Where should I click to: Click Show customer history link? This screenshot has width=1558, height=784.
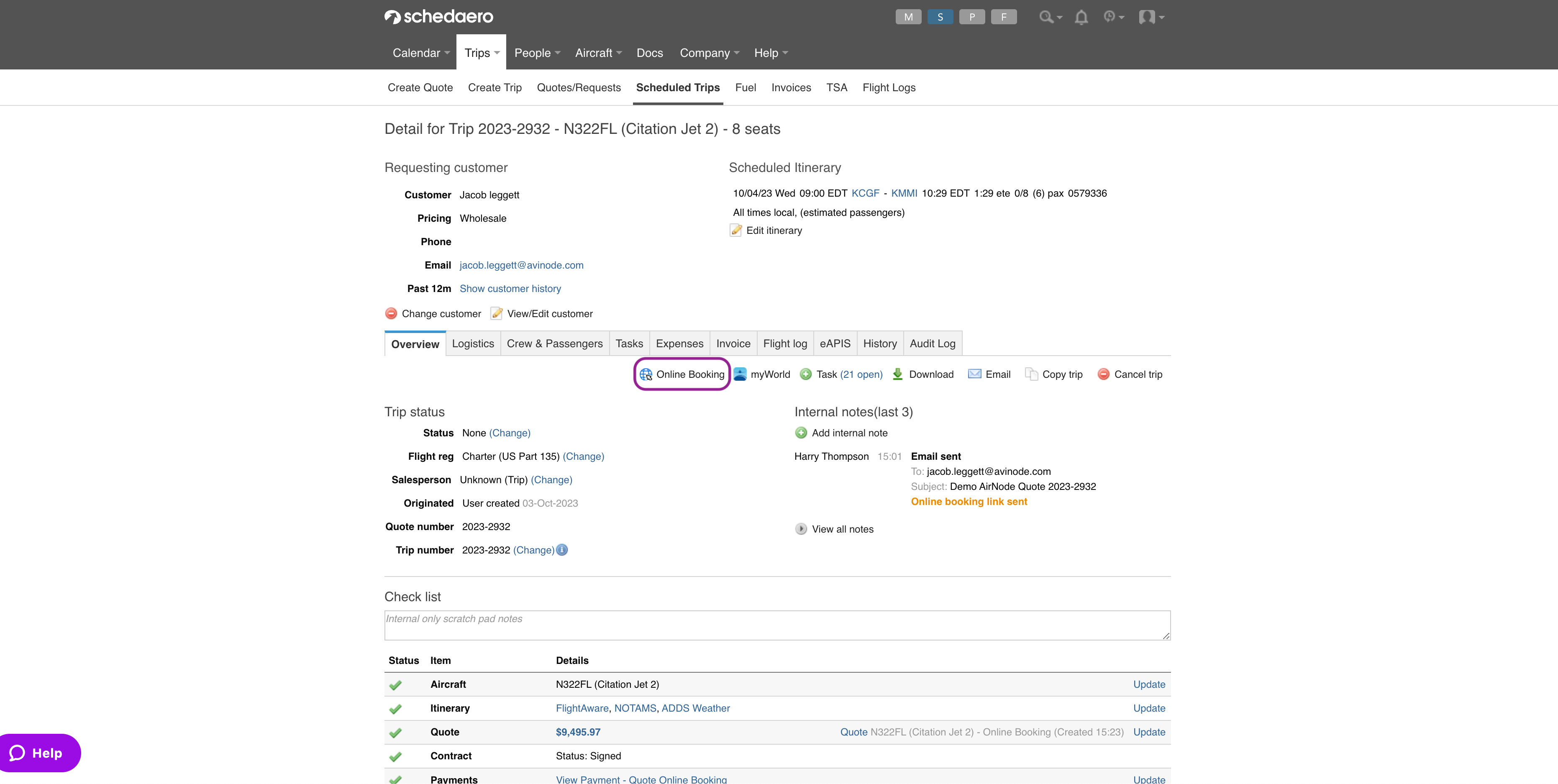510,289
